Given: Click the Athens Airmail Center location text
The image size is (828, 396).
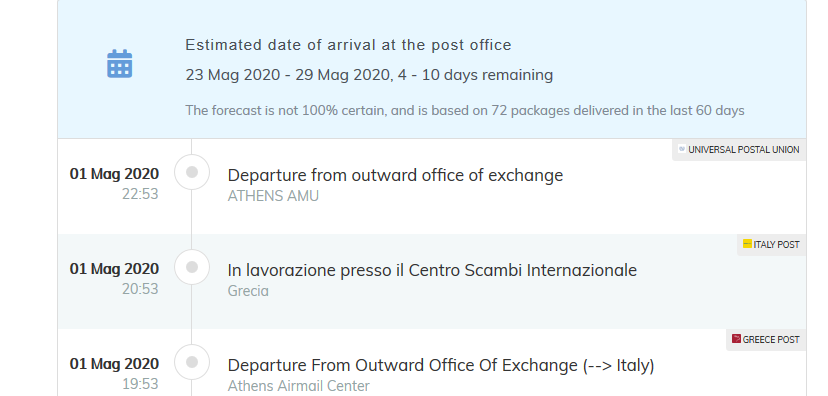Looking at the screenshot, I should [x=298, y=386].
